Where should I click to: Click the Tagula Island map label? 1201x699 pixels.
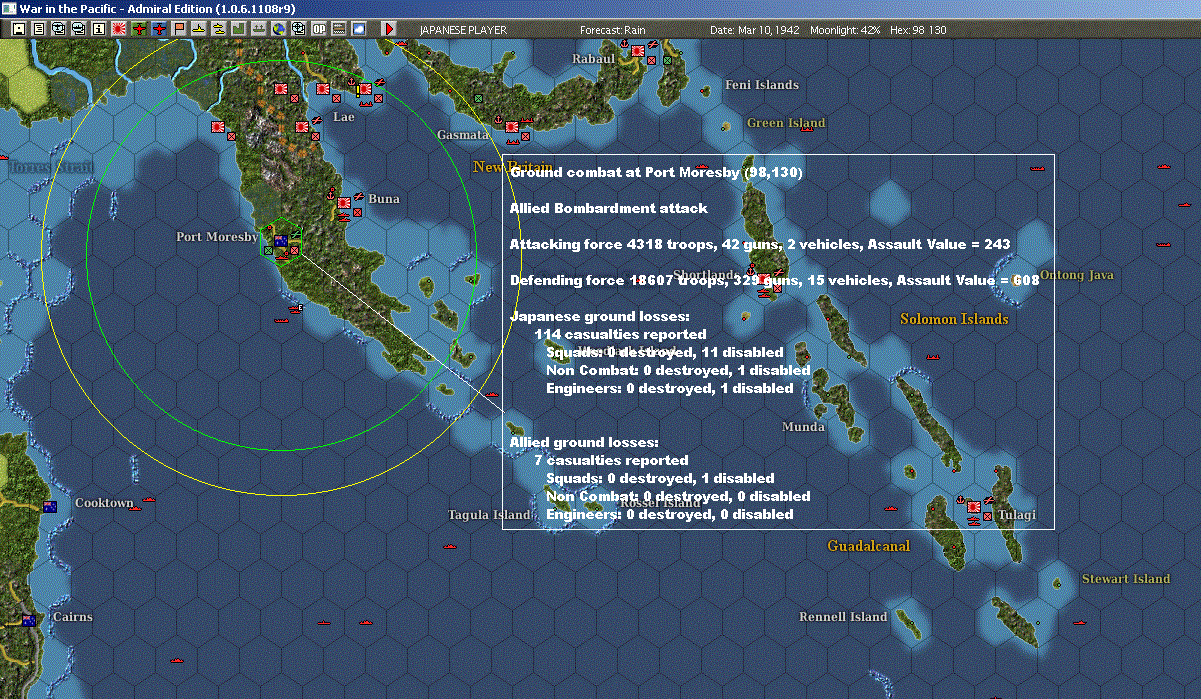click(489, 515)
